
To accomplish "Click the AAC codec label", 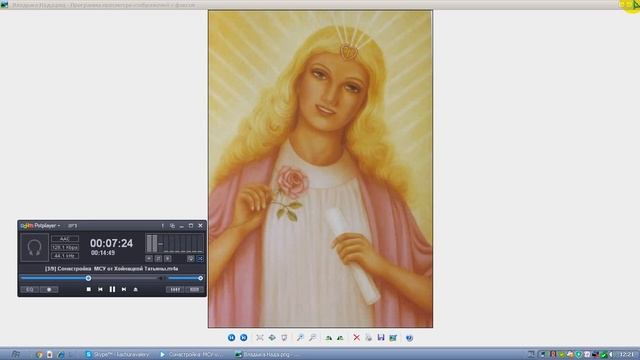I will tap(65, 239).
